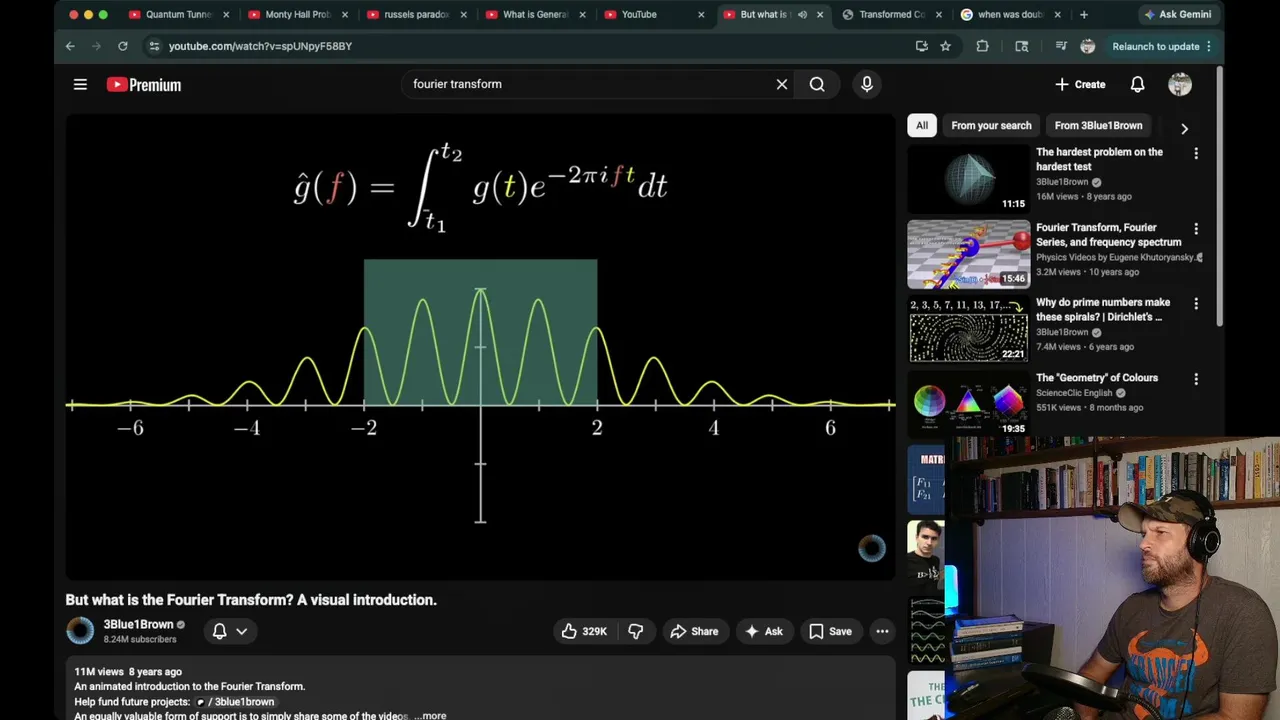
Task: Reload the page
Action: 122,46
